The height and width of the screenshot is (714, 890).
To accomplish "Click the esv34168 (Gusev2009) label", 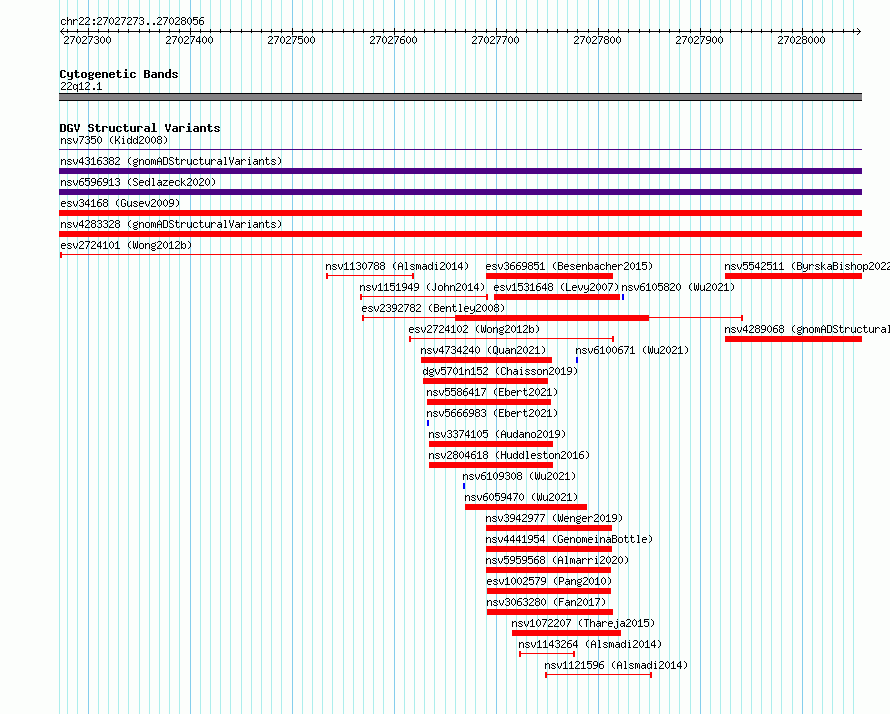I will click(x=120, y=203).
